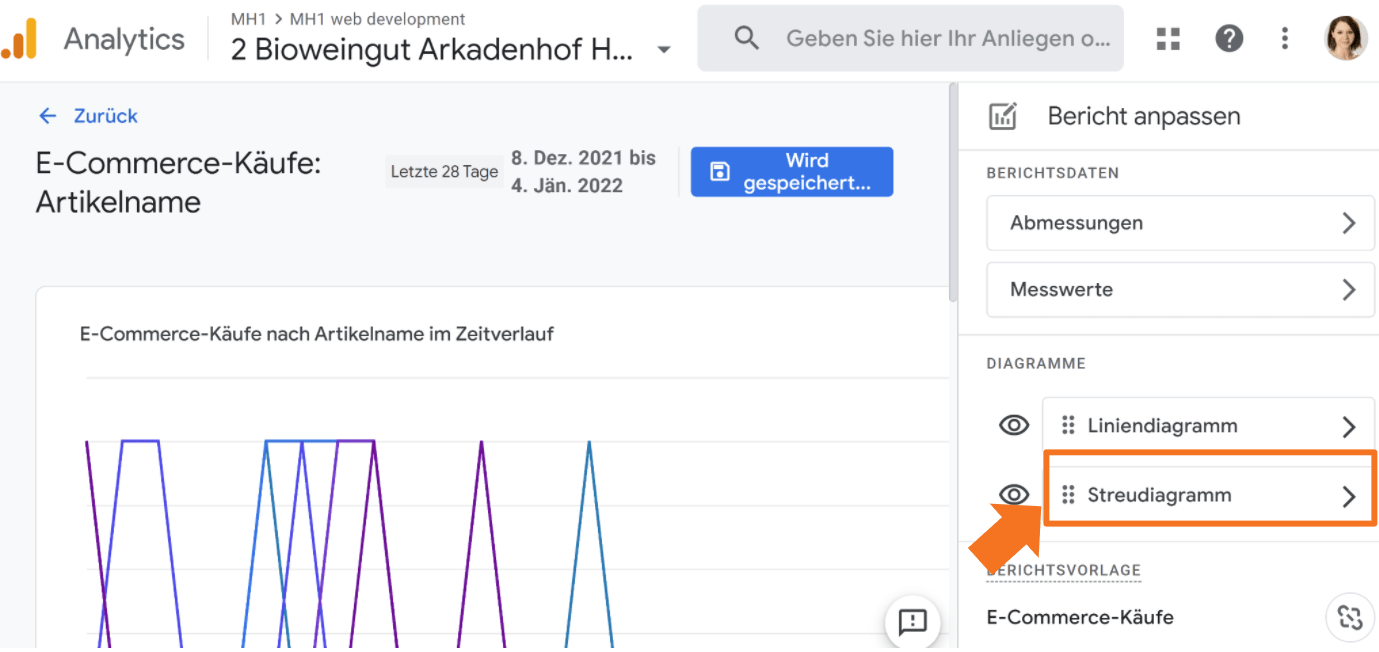Hide the Liniendiagramm with its eye toggle
The width and height of the screenshot is (1379, 652).
pos(1013,424)
